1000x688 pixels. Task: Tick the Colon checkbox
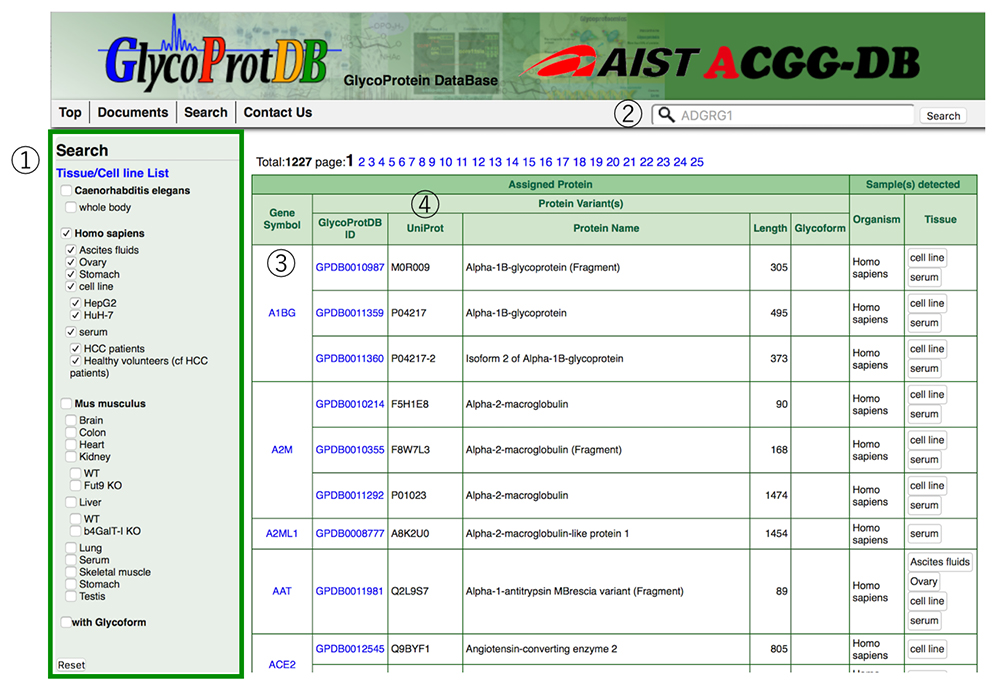click(71, 432)
